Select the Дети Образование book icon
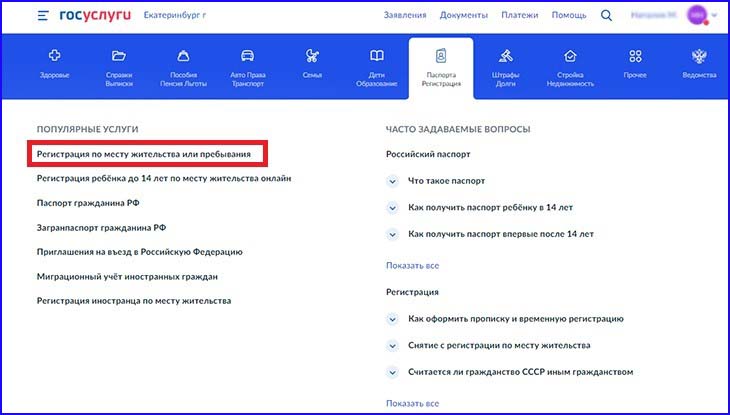Screen dimensions: 730x415 tap(377, 56)
